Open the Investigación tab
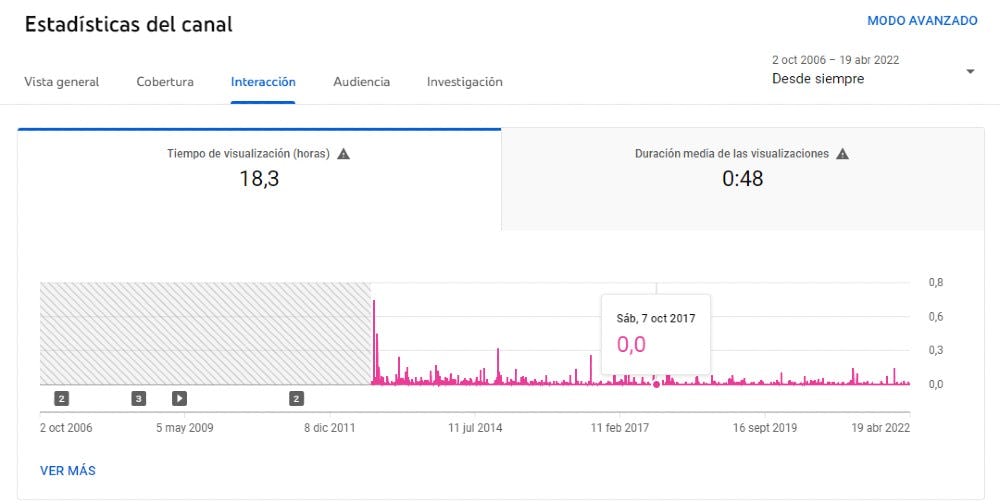This screenshot has width=1000, height=504. (x=464, y=82)
